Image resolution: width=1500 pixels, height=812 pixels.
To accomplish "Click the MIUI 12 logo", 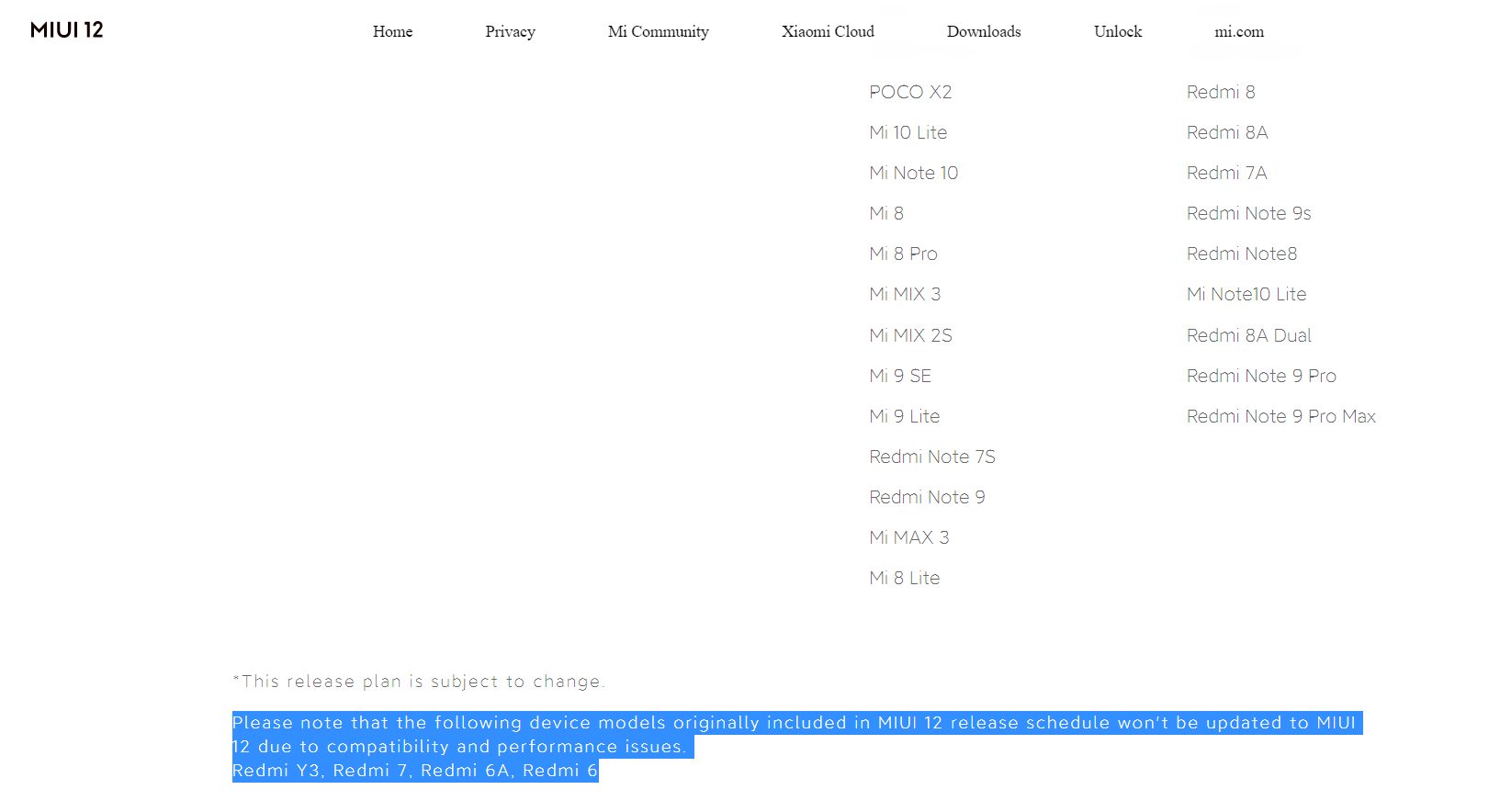I will 66,29.
